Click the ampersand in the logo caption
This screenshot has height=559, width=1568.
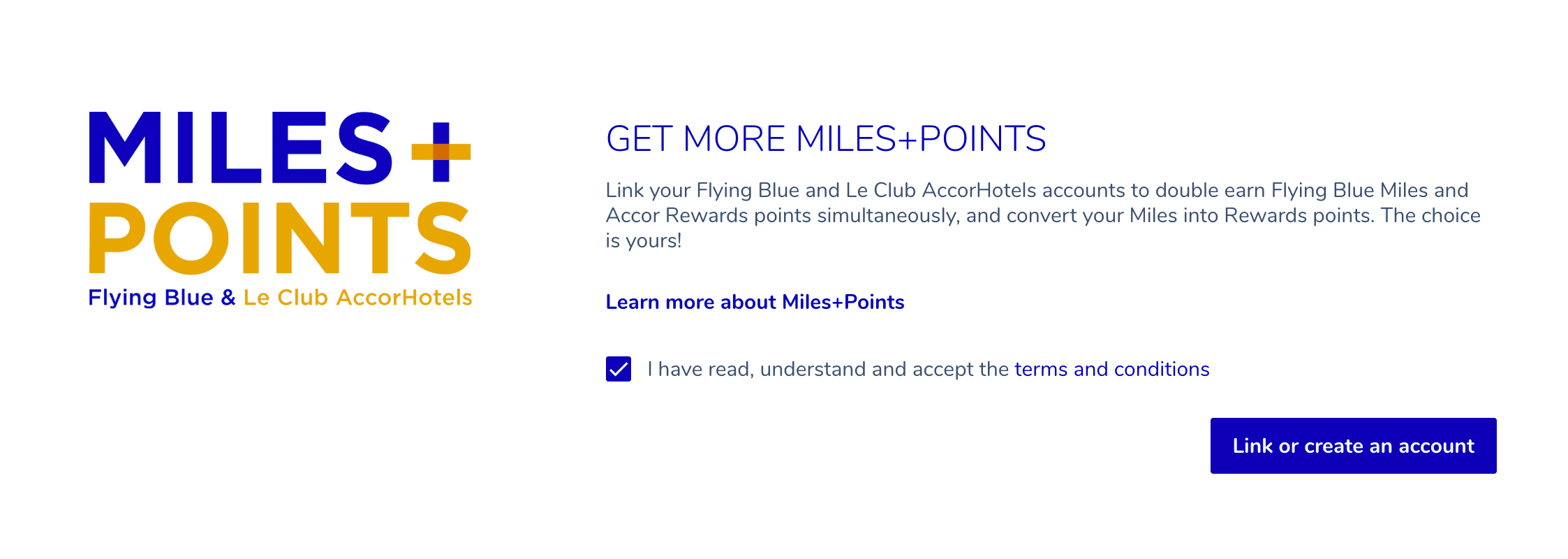tap(228, 298)
